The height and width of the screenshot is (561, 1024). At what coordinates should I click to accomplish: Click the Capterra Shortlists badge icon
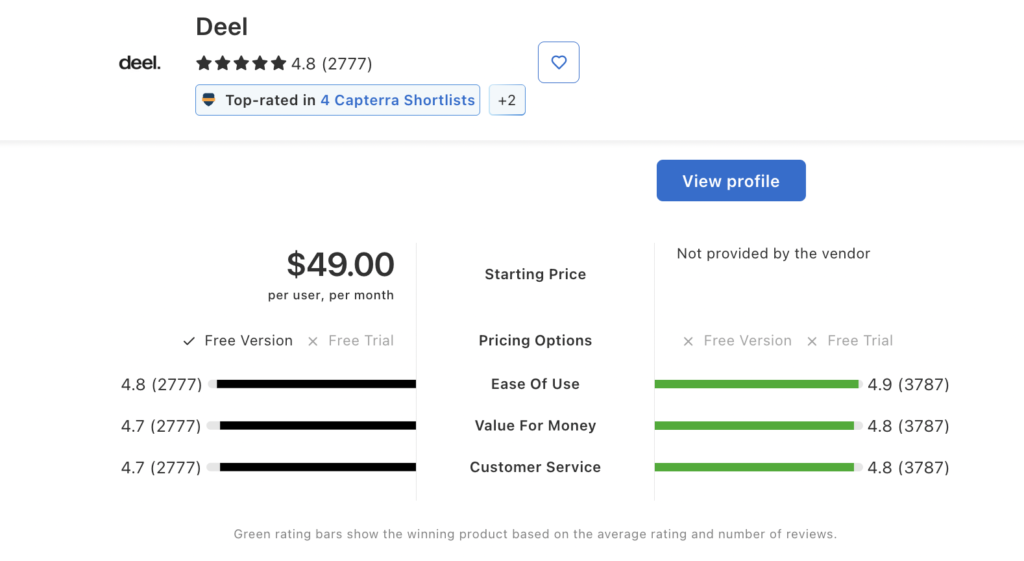pos(209,100)
